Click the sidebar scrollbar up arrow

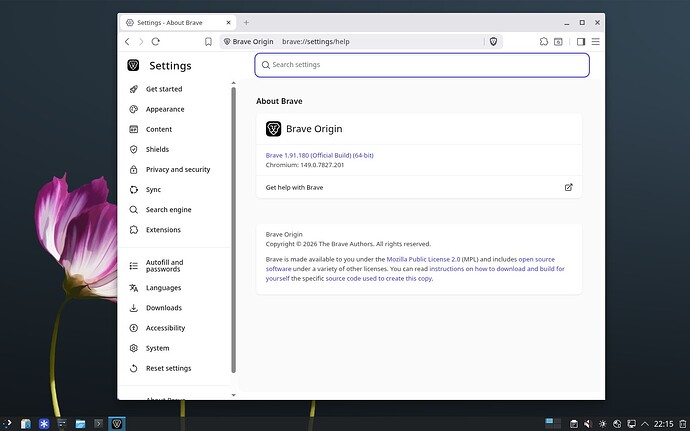[x=233, y=83]
